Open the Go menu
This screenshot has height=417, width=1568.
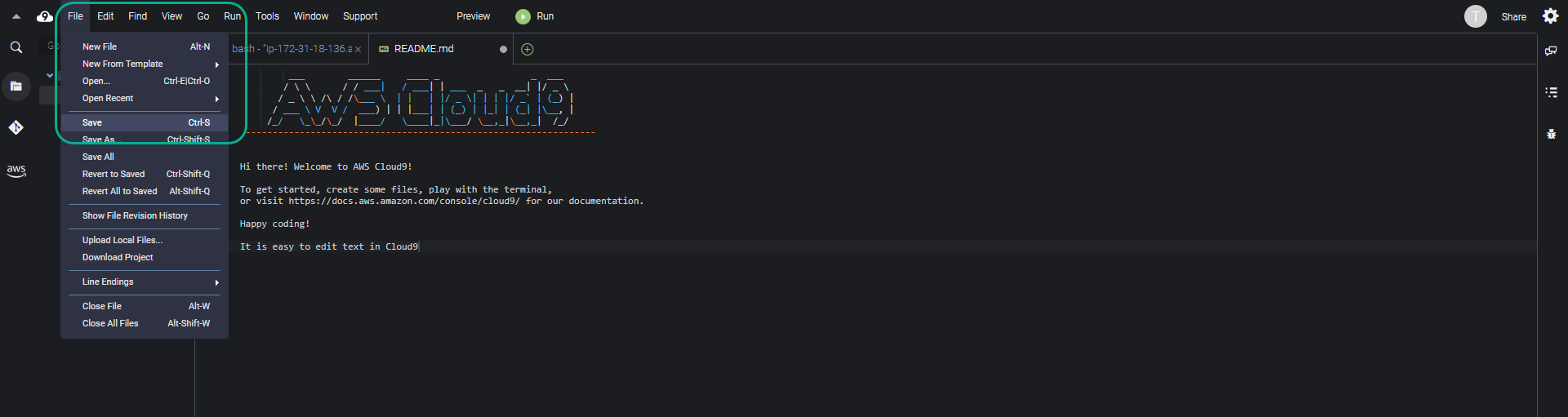coord(203,16)
